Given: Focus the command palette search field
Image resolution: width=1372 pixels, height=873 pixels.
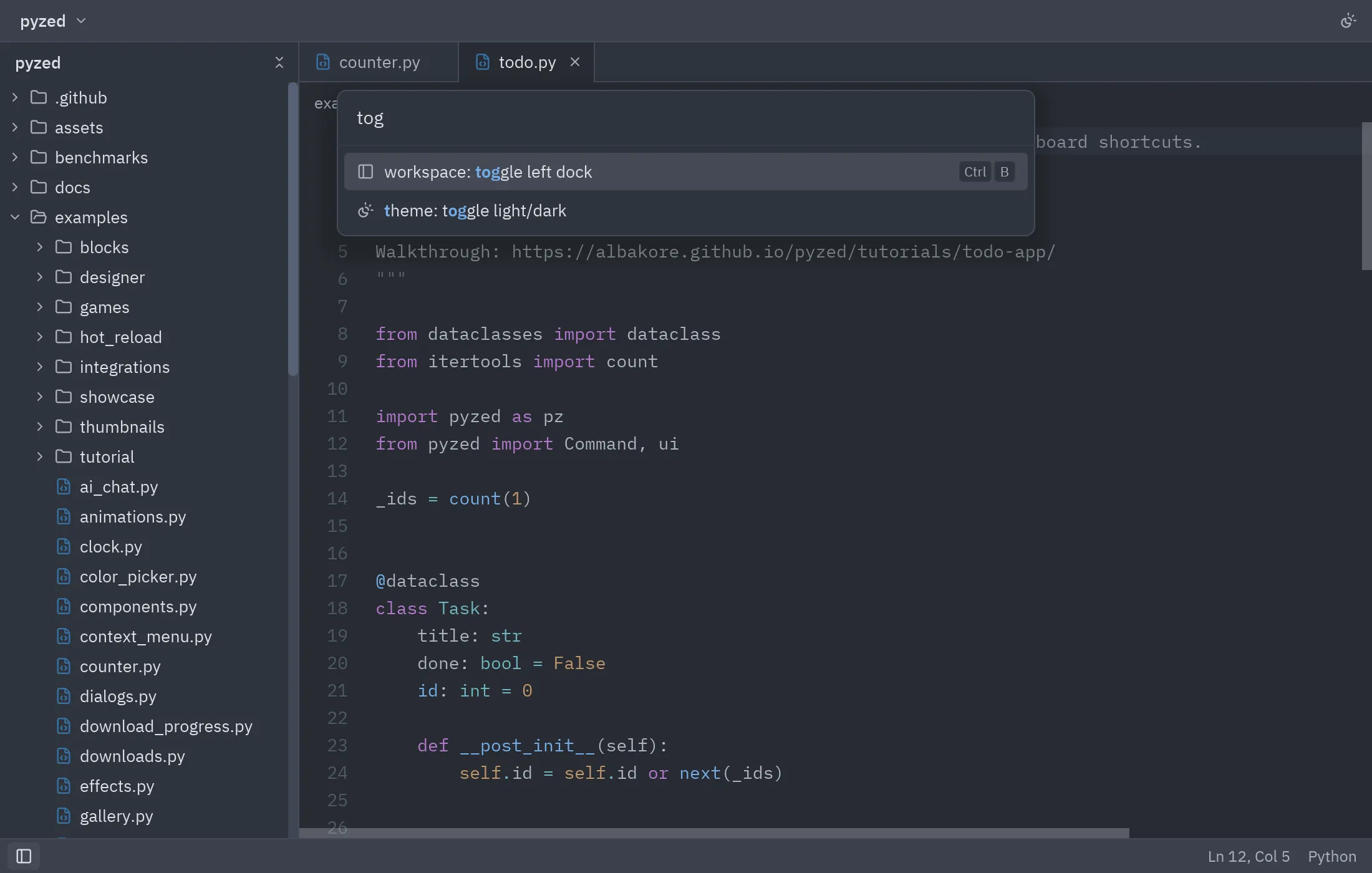Looking at the screenshot, I should point(685,118).
